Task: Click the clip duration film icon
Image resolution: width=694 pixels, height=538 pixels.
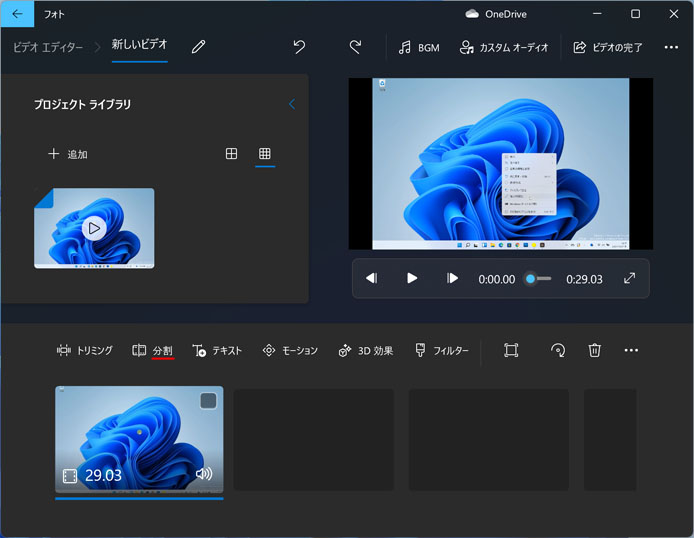Action: point(70,476)
